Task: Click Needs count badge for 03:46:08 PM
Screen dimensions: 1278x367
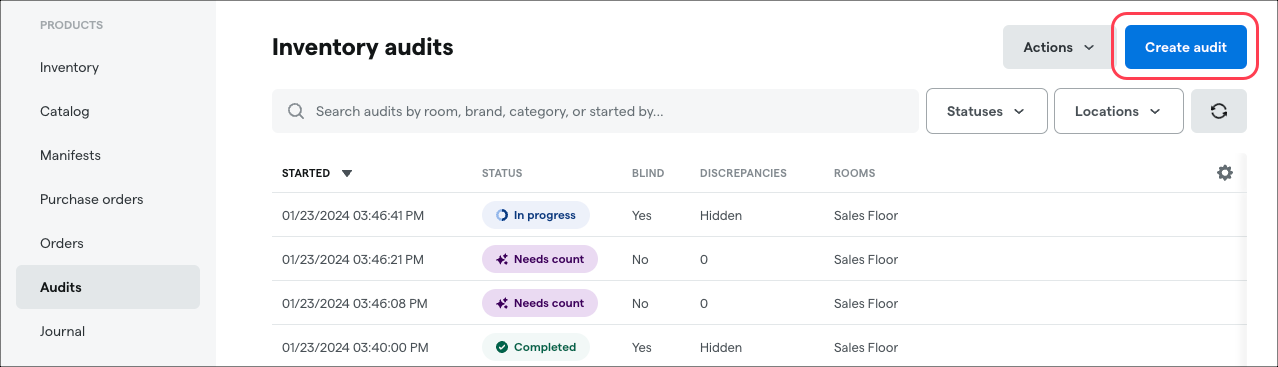Action: coord(540,303)
